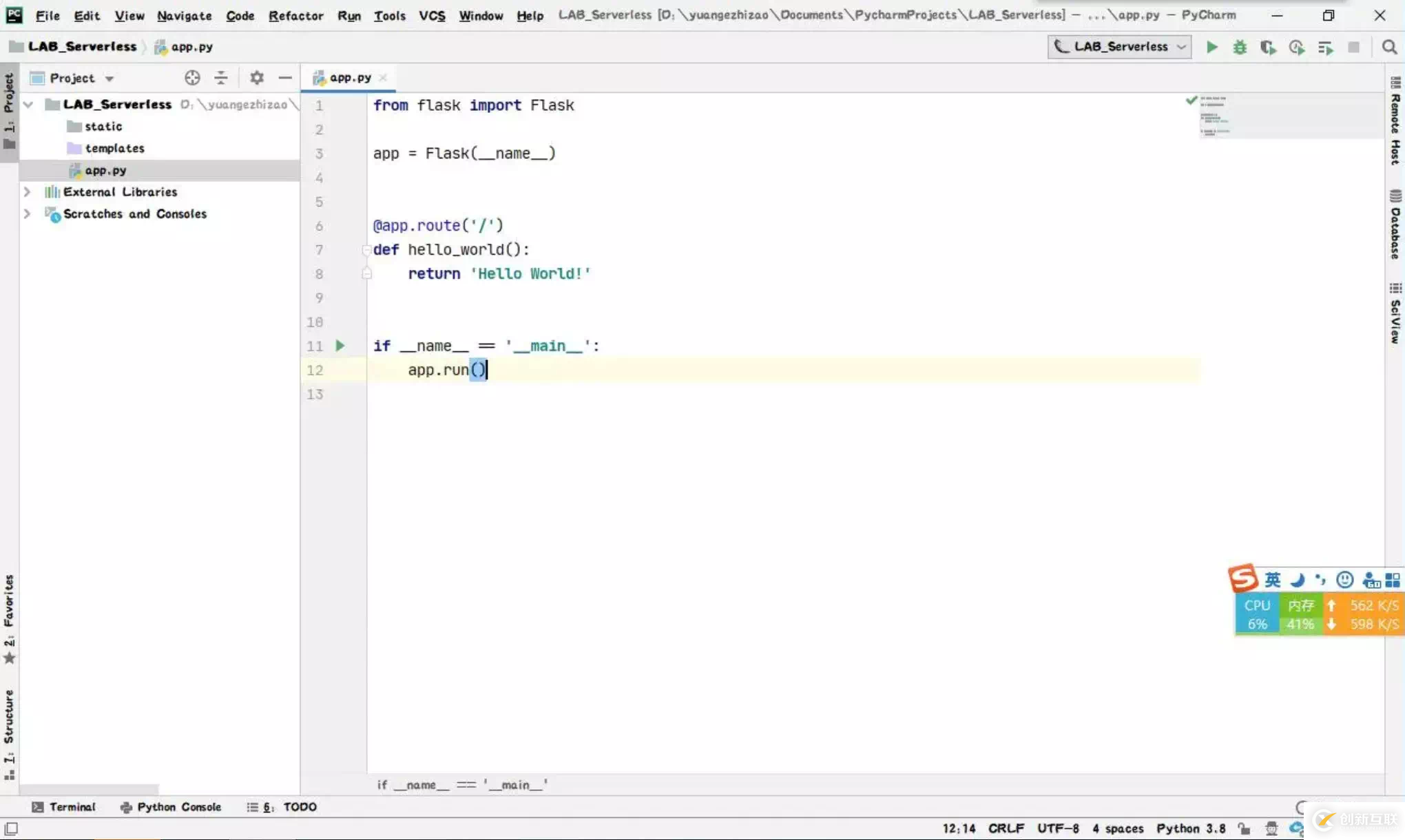The width and height of the screenshot is (1405, 840).
Task: Click the Terminal tab at bottom
Action: [64, 806]
